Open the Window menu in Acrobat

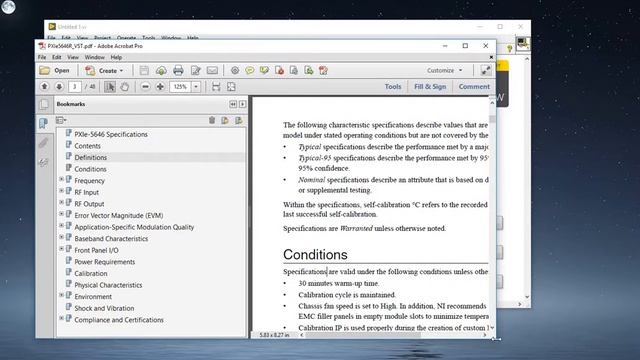95,57
